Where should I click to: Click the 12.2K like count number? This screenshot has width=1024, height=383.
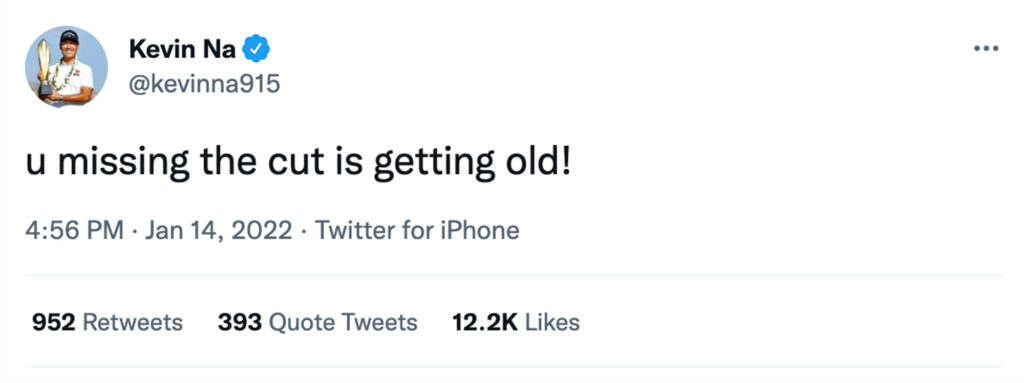(x=485, y=322)
